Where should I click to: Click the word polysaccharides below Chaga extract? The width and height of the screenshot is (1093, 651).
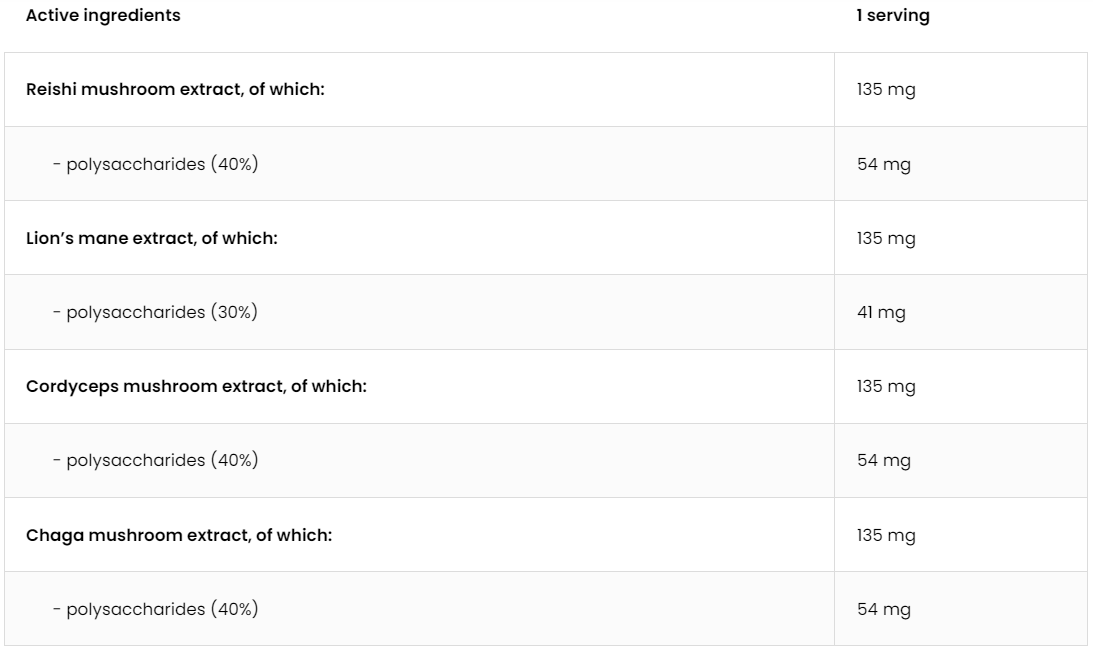(x=136, y=608)
